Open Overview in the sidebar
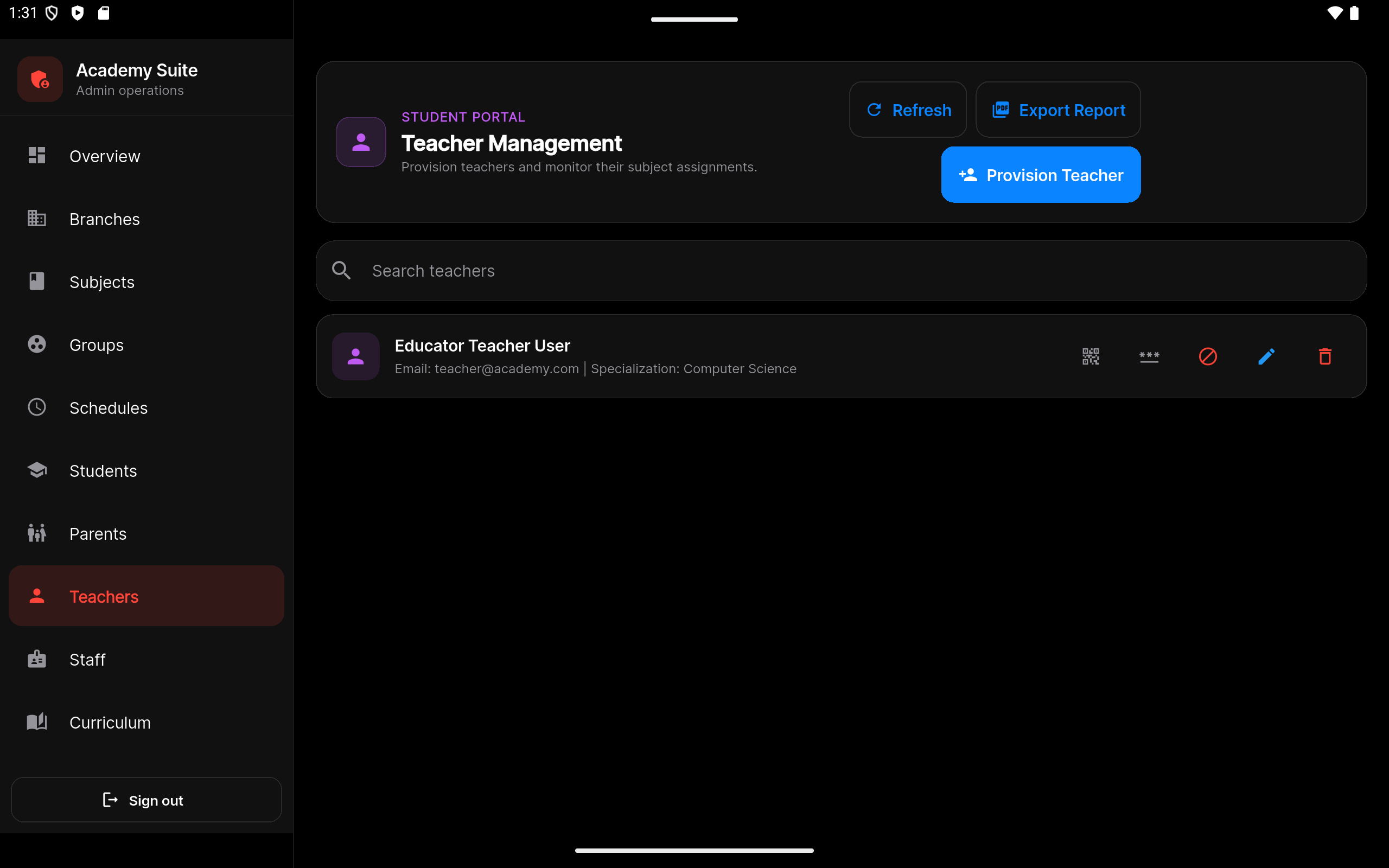 (x=146, y=156)
